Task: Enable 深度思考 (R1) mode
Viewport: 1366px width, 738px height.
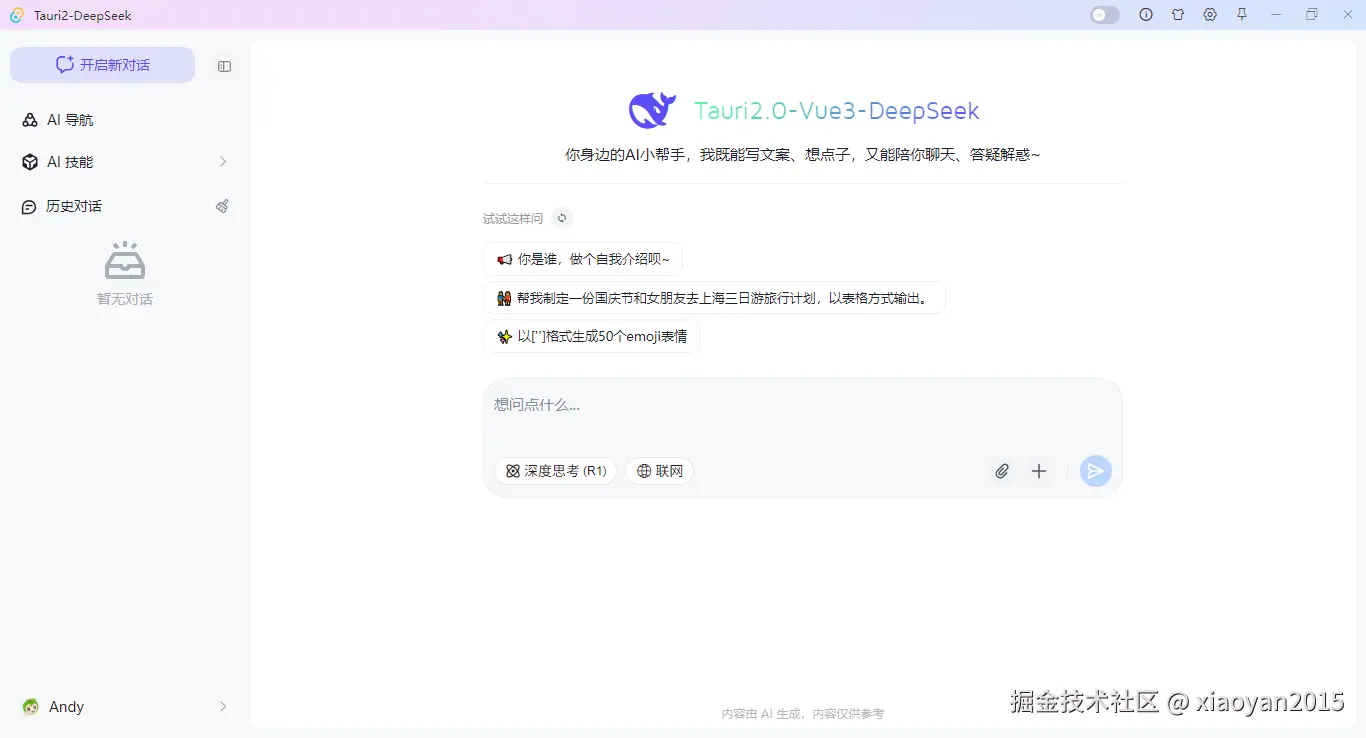Action: (555, 470)
